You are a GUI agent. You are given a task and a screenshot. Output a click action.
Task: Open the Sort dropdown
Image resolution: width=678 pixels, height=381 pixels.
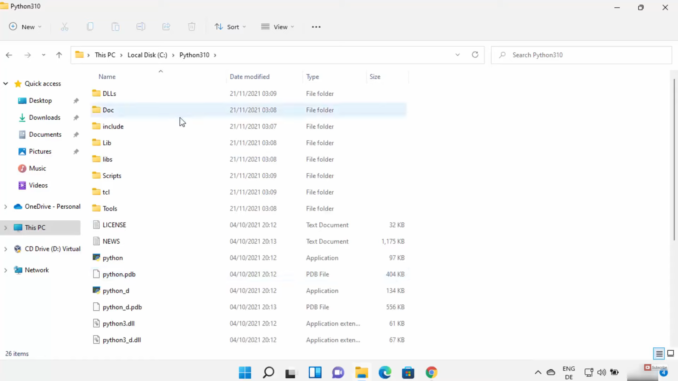click(x=230, y=27)
